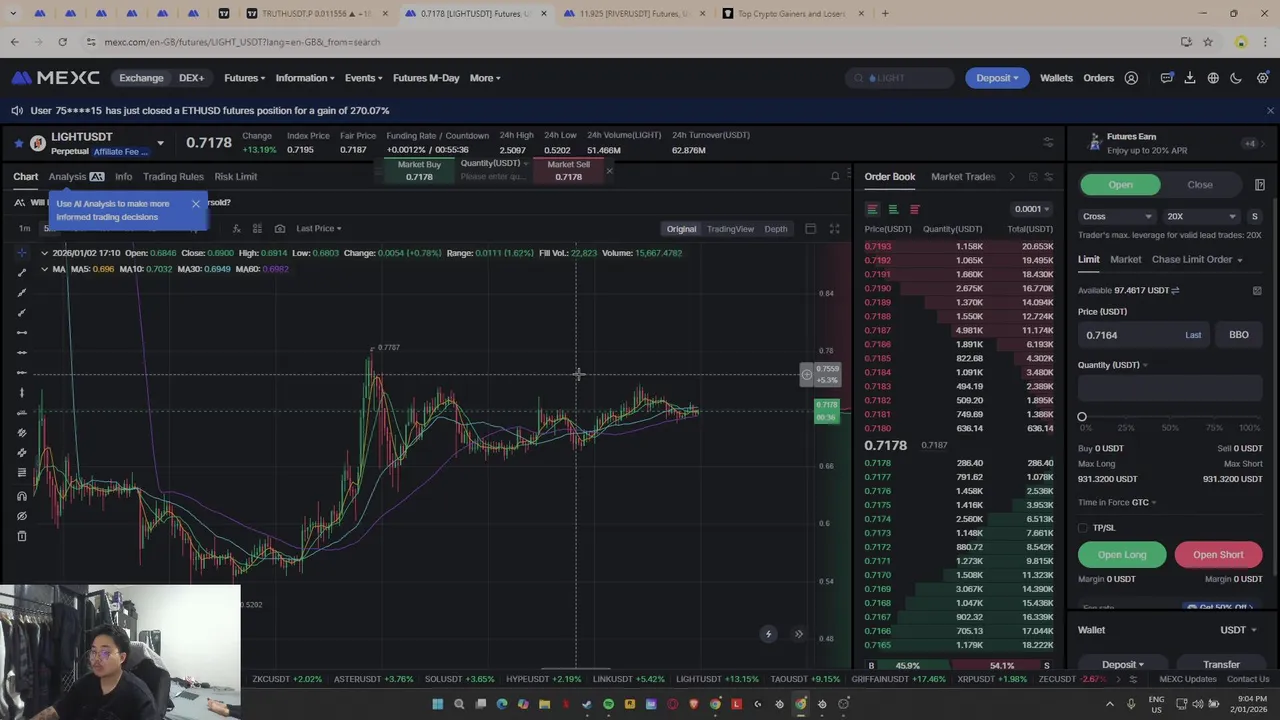Favorite LIGHTUSDT with the star icon
Viewport: 1280px width, 720px height.
18,144
